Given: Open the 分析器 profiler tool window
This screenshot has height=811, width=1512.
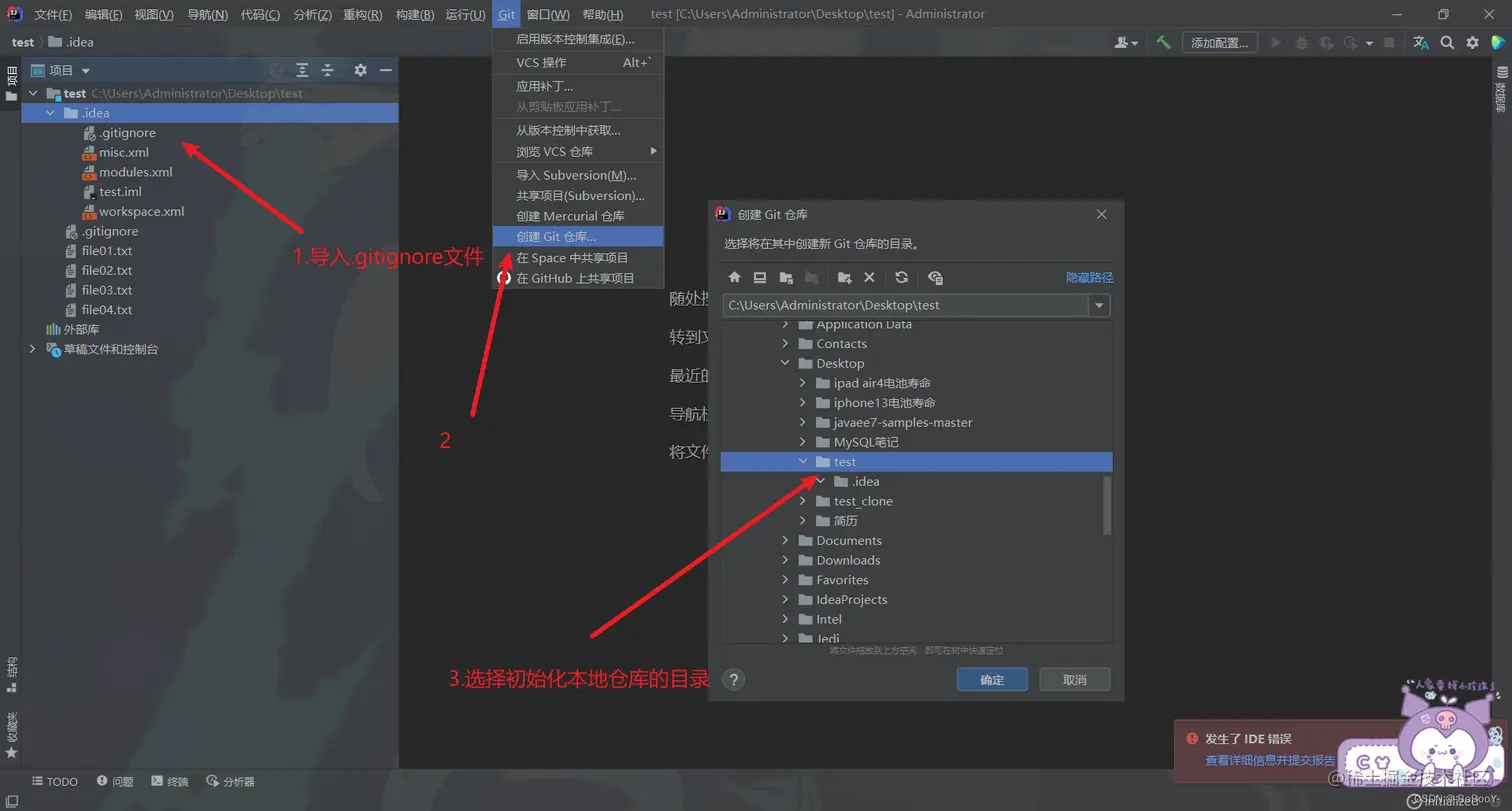Looking at the screenshot, I should (230, 782).
